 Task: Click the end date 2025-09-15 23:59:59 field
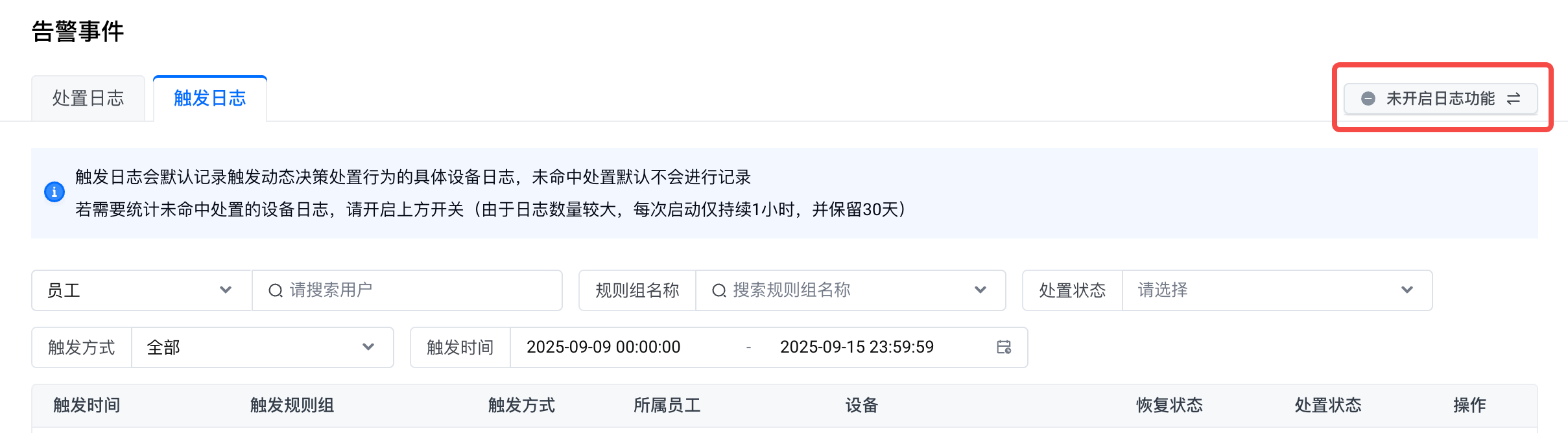[857, 347]
